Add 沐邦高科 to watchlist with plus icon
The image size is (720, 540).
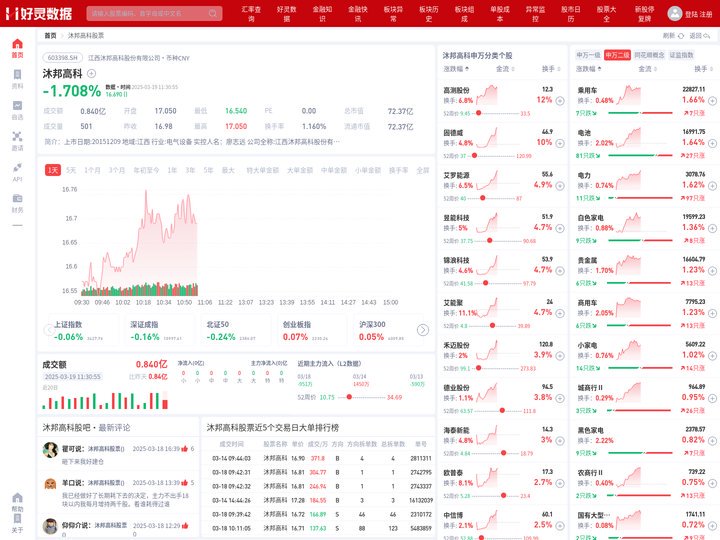pyautogui.click(x=91, y=73)
